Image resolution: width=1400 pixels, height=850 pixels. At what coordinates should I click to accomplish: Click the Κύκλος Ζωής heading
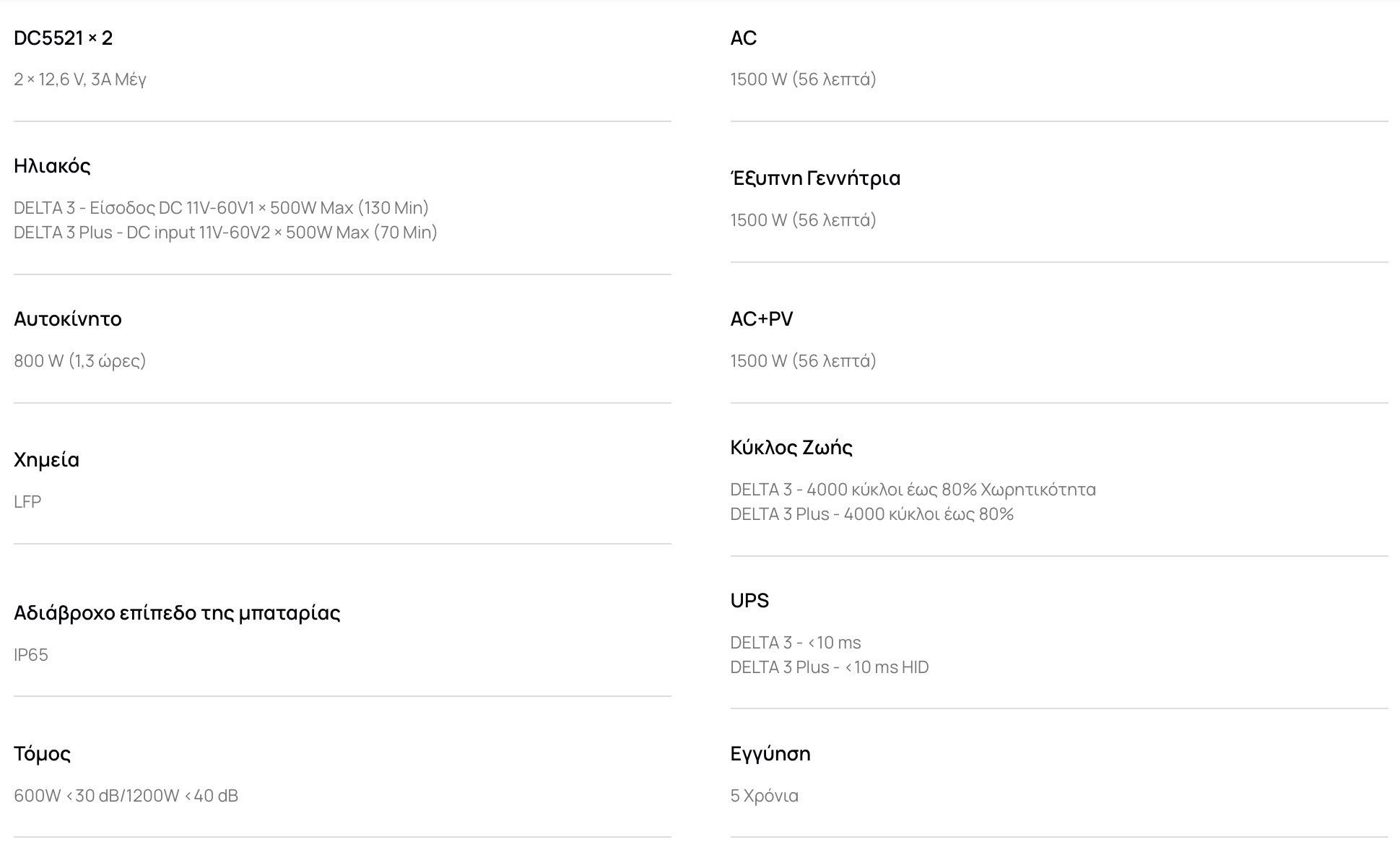[x=791, y=448]
